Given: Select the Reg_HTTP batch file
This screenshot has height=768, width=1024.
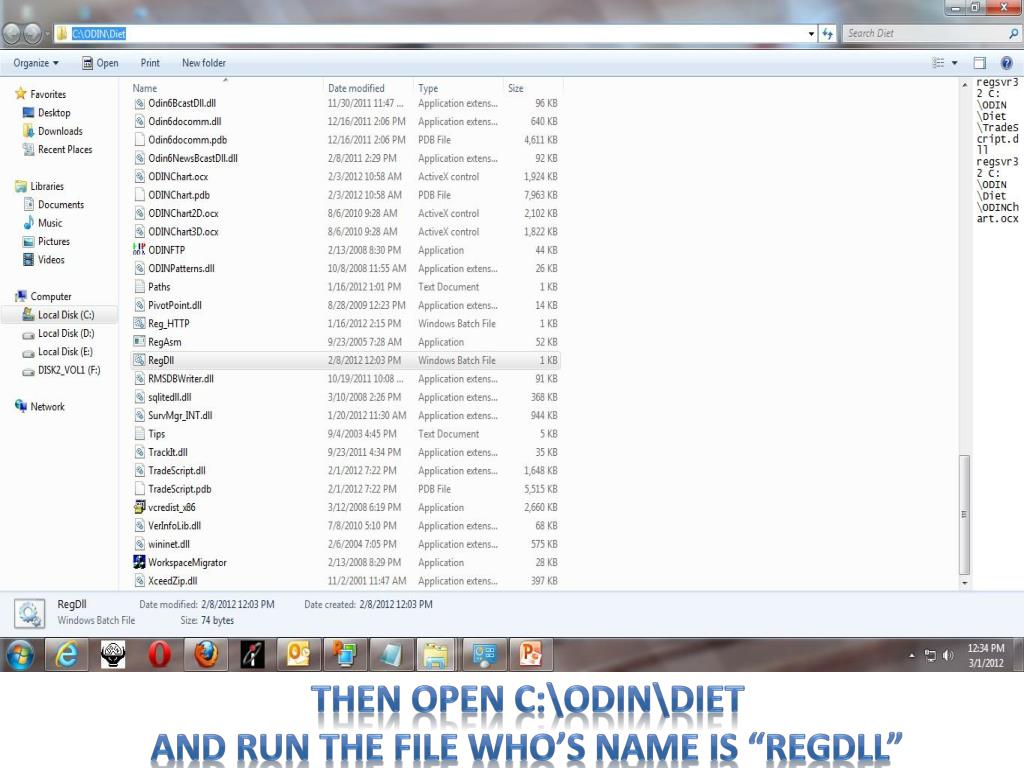Looking at the screenshot, I should point(345,323).
